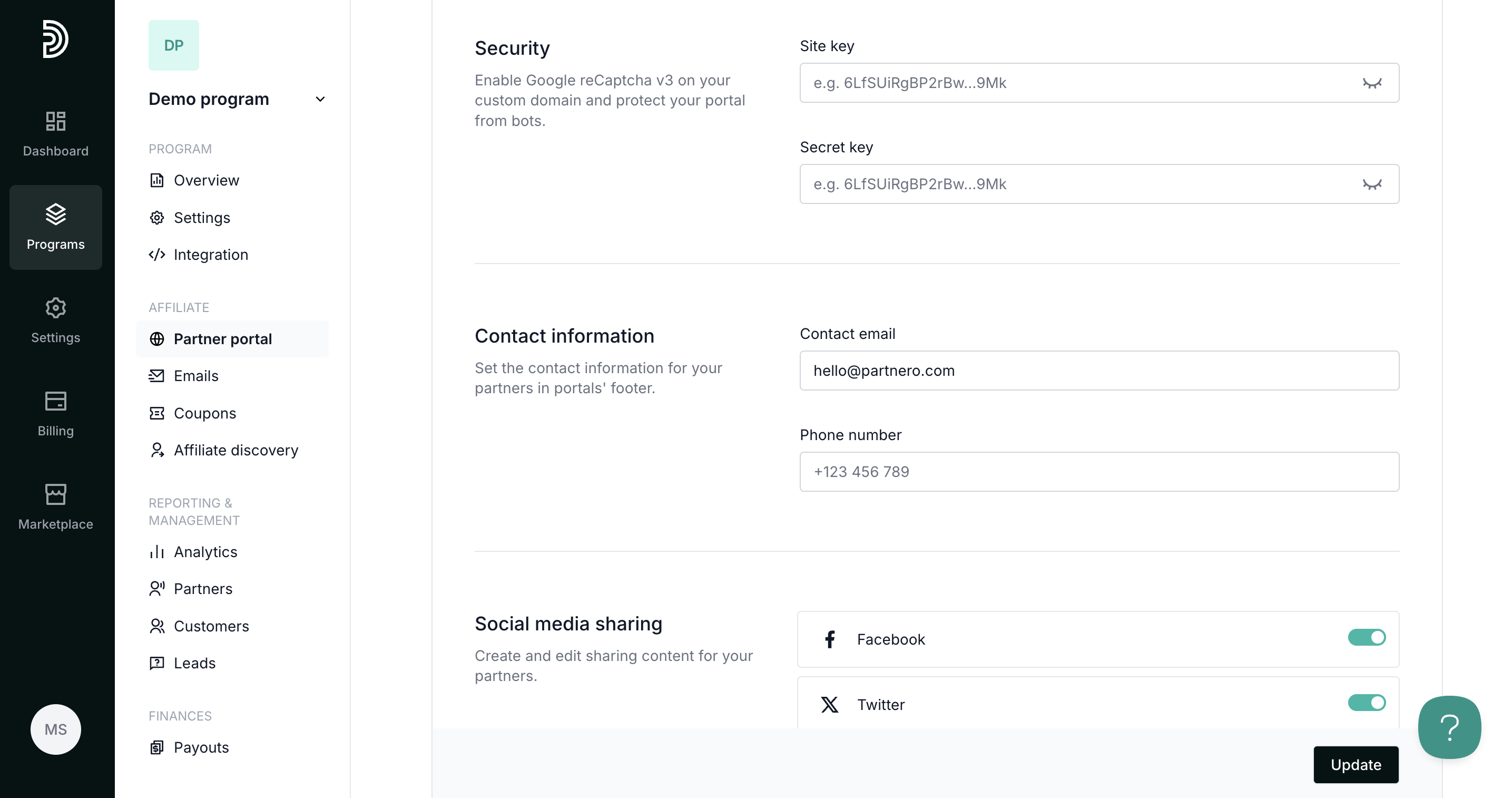Turn off the Twitter sharing toggle
Screen dimensions: 1512x798
[1367, 702]
